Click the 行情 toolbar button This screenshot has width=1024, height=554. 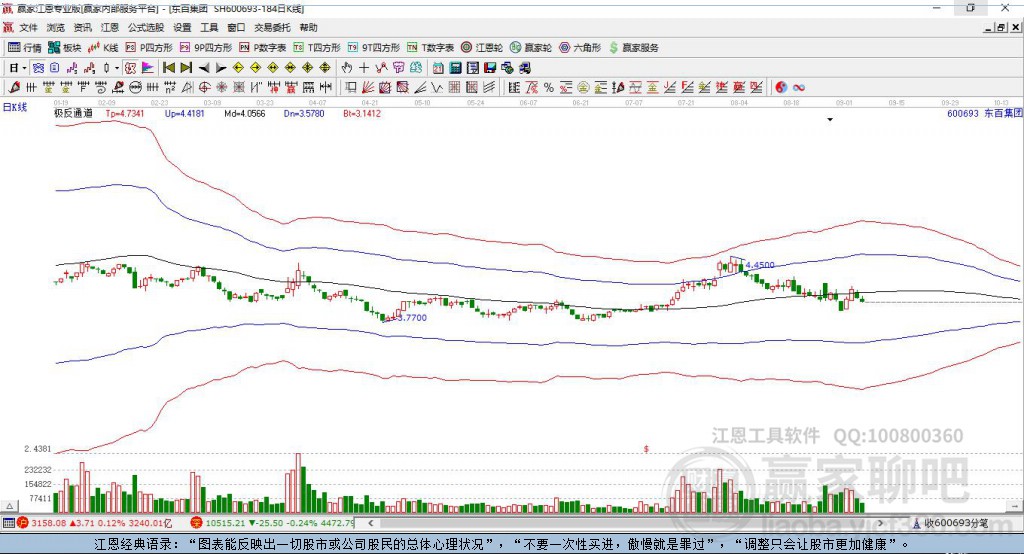pos(24,48)
